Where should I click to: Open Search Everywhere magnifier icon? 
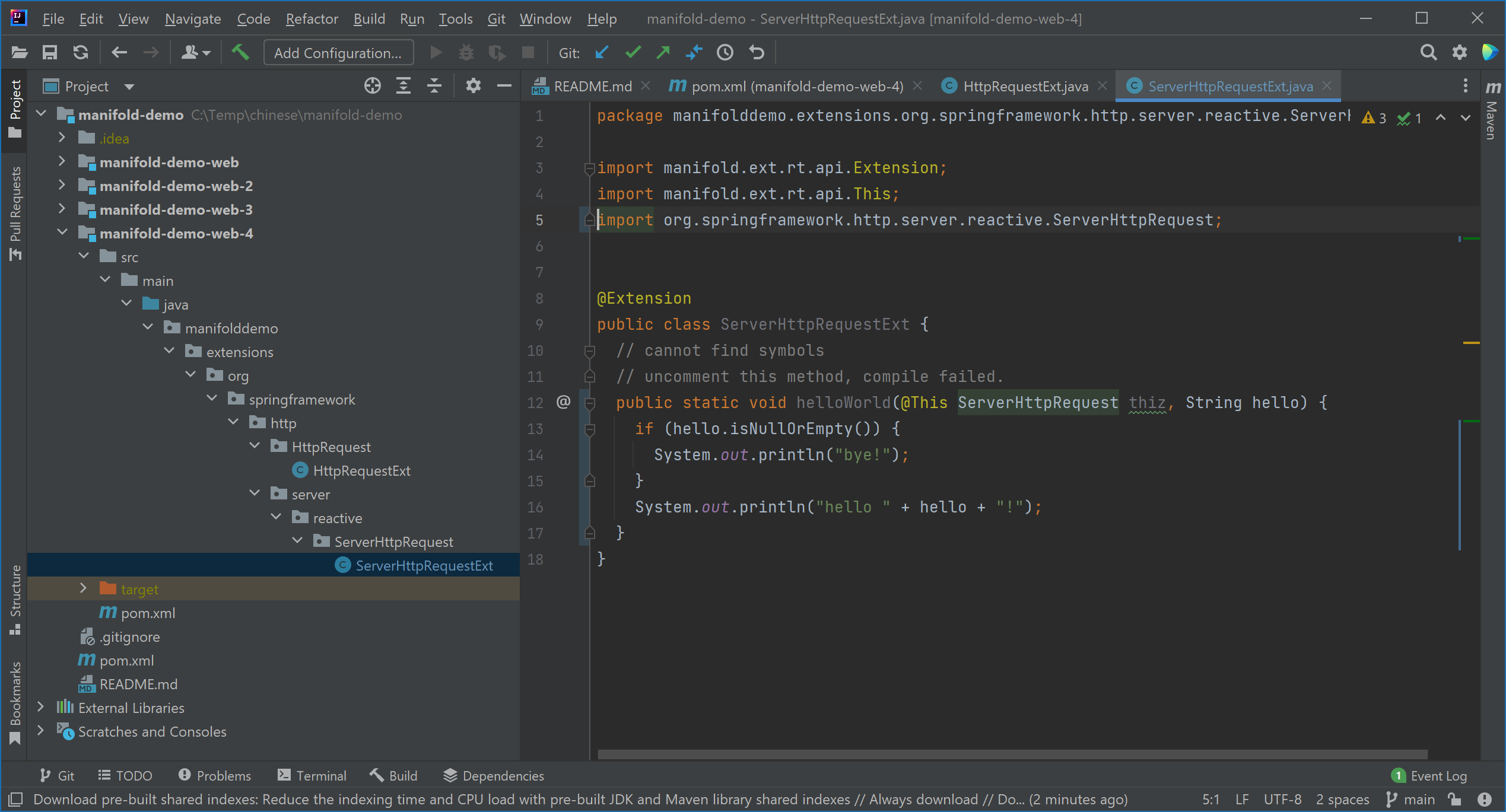1428,52
